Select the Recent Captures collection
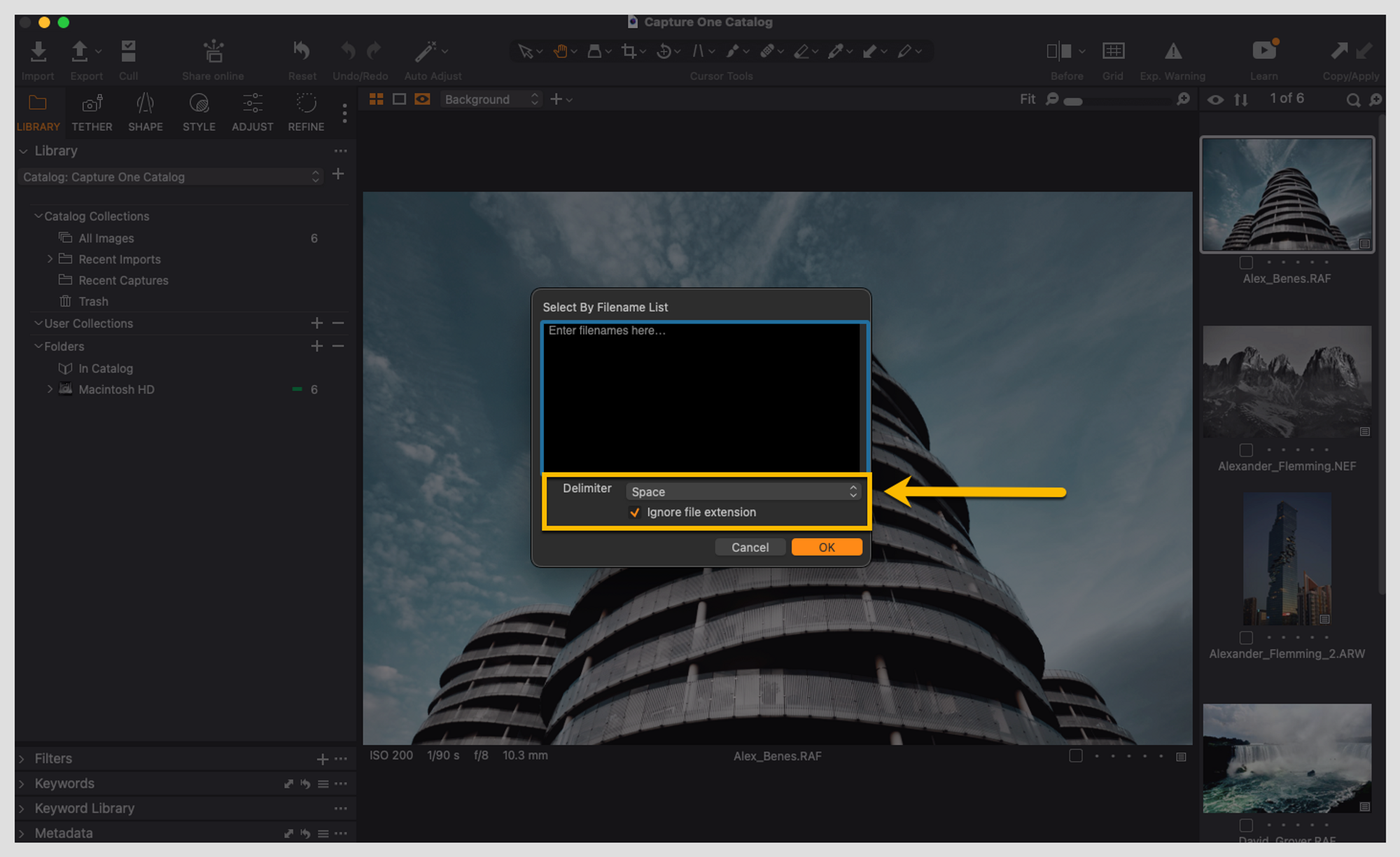 point(123,280)
